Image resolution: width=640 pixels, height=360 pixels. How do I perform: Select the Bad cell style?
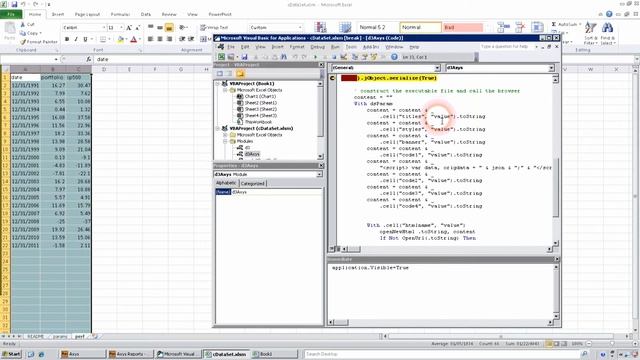(x=463, y=27)
